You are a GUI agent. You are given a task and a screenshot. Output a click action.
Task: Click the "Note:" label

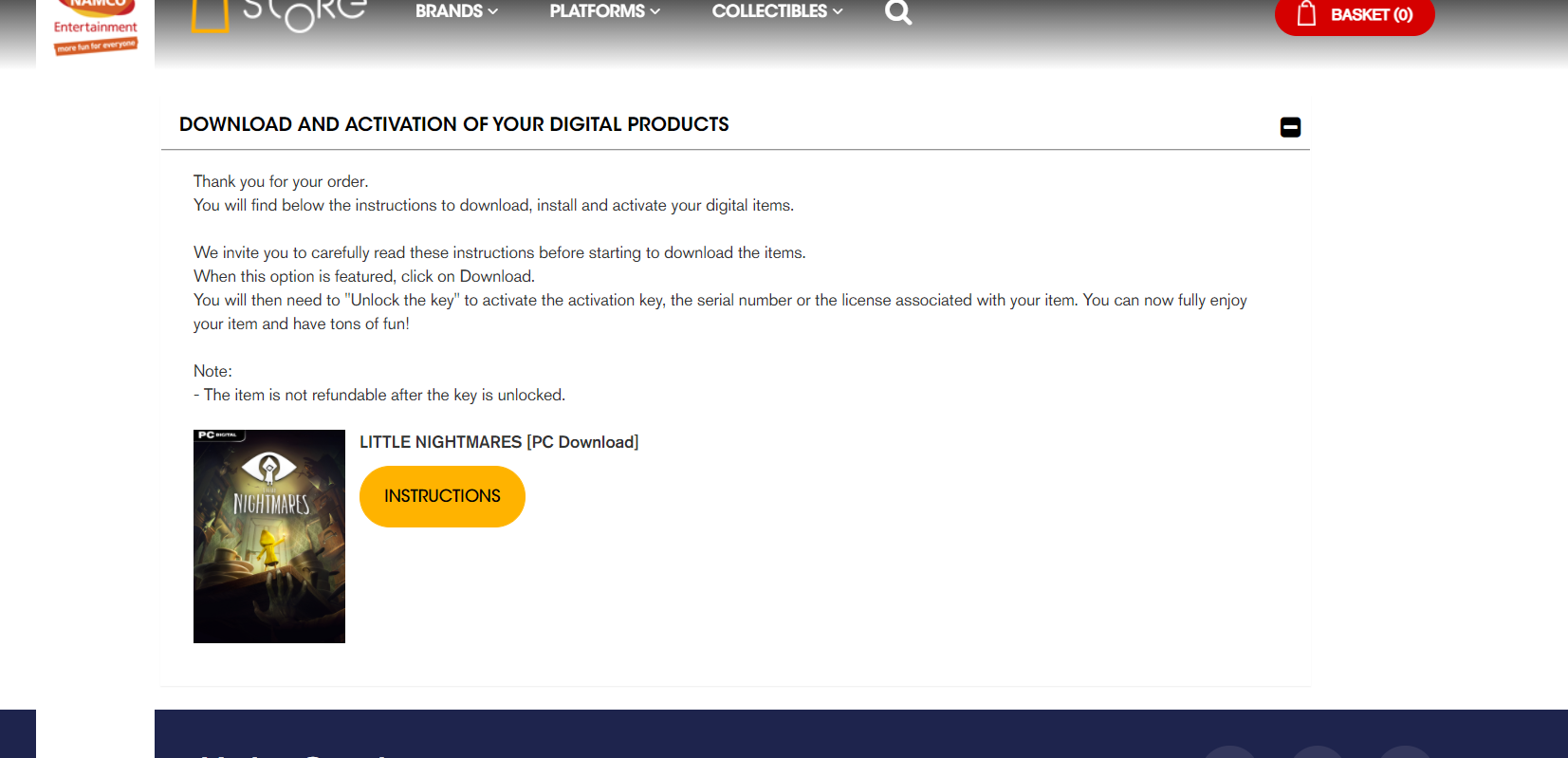pyautogui.click(x=212, y=371)
